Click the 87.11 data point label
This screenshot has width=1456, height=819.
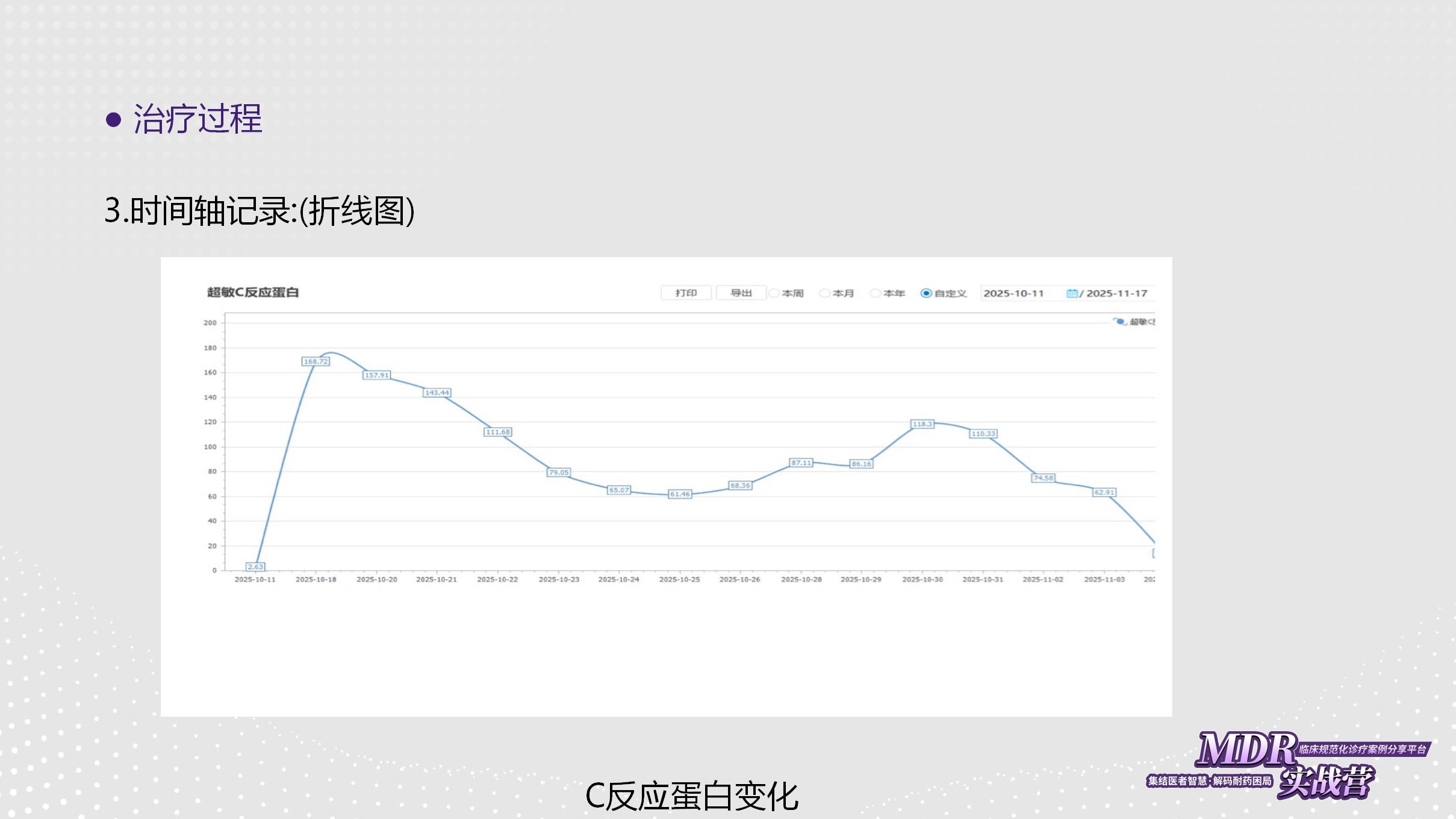click(x=801, y=462)
